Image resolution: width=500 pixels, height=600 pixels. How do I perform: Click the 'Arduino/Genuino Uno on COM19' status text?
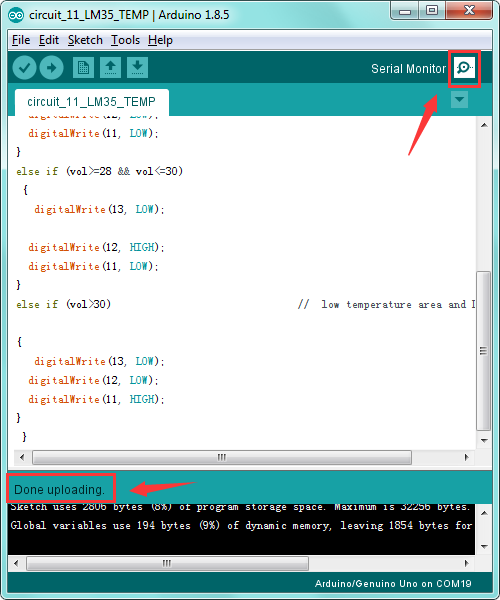[393, 584]
